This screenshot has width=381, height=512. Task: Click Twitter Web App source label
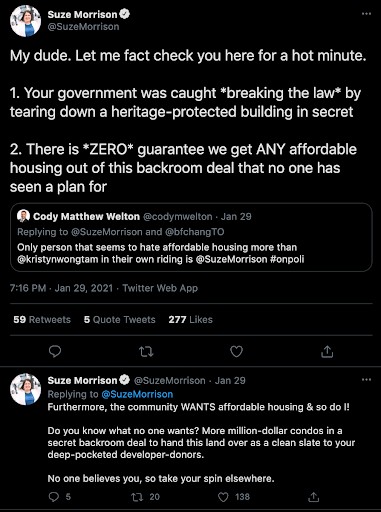coord(160,288)
